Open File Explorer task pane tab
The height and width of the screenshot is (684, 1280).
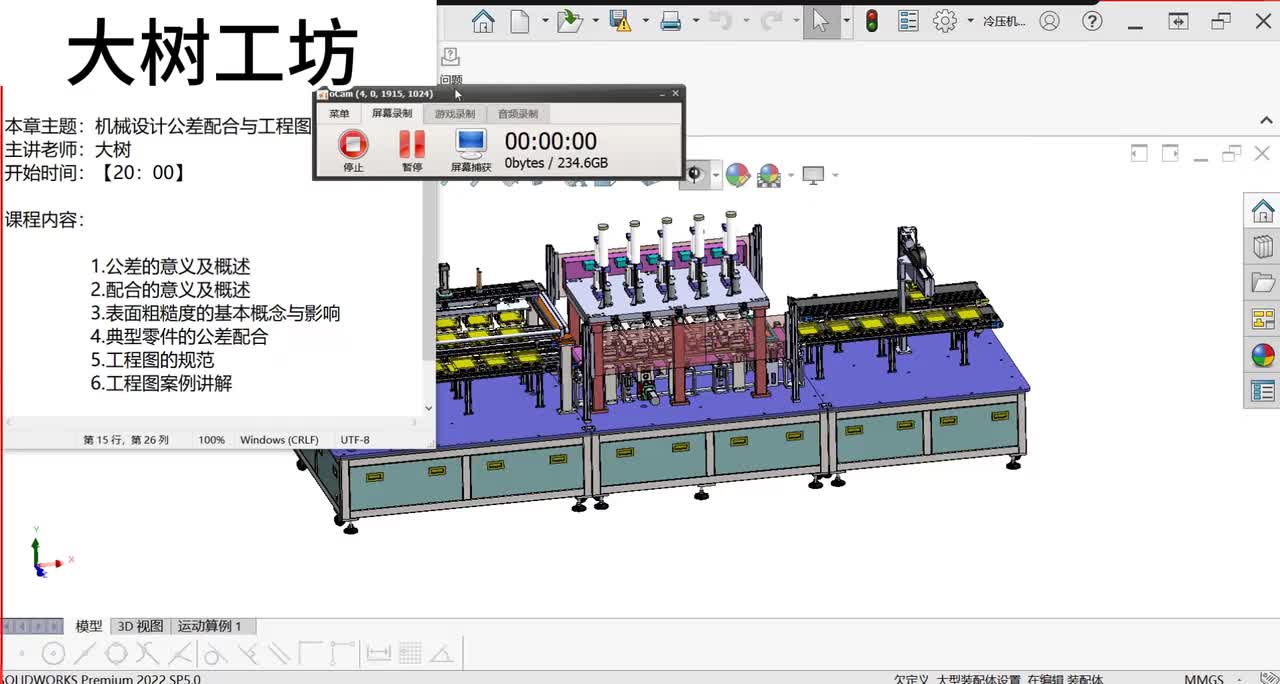tap(1263, 283)
